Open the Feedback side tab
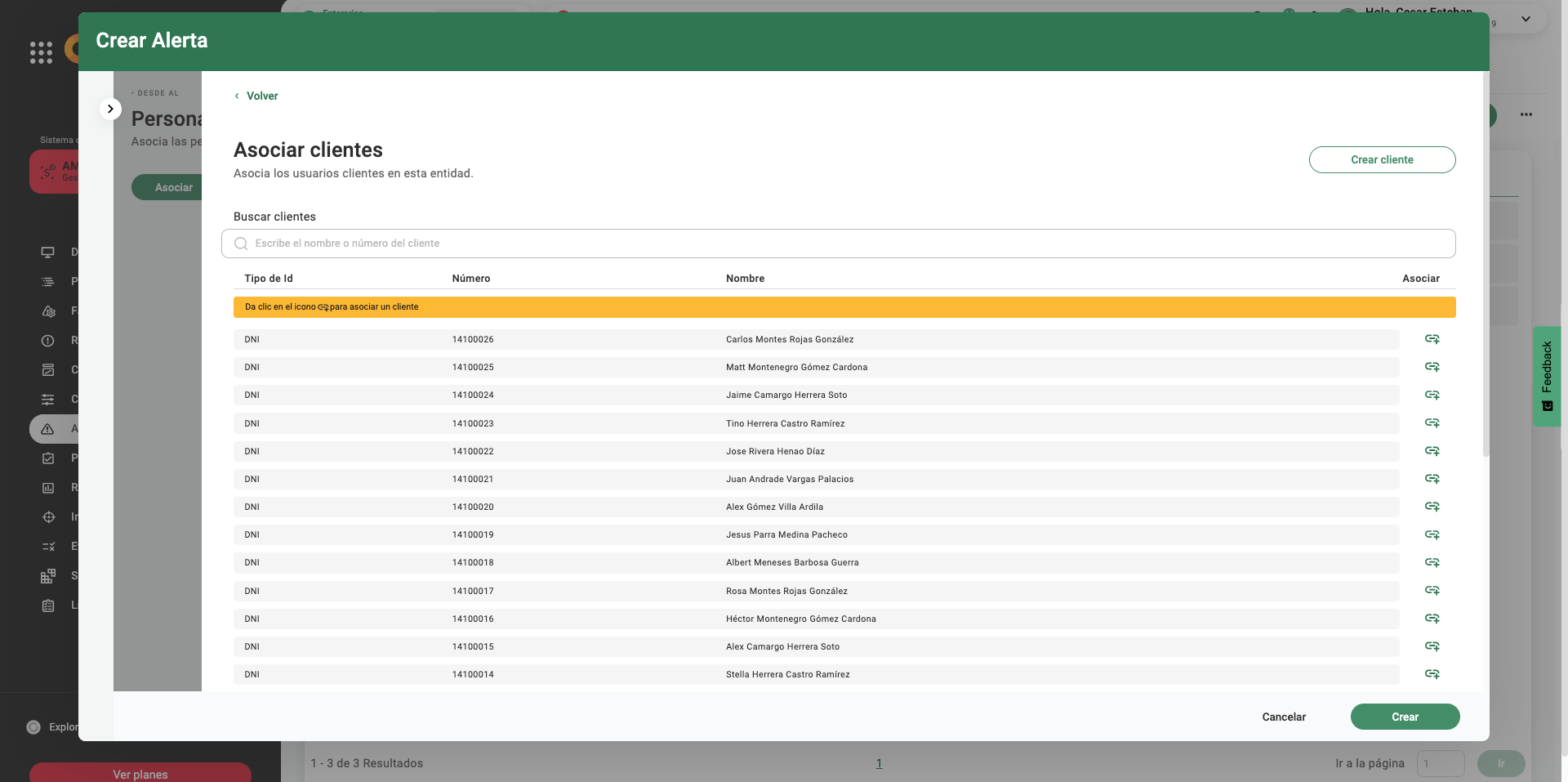 point(1547,376)
